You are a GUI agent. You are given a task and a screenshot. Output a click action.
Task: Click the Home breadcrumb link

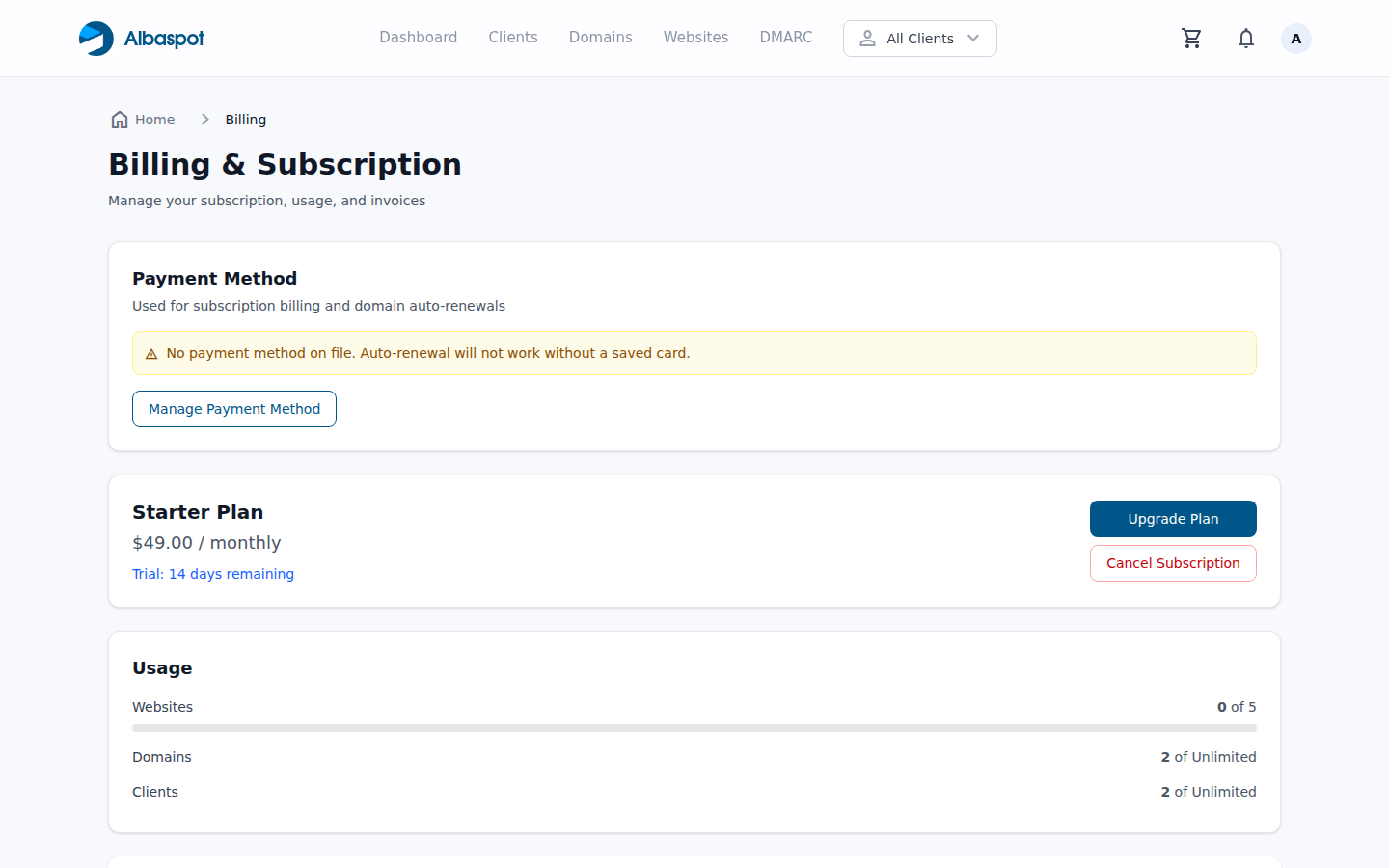tap(155, 119)
